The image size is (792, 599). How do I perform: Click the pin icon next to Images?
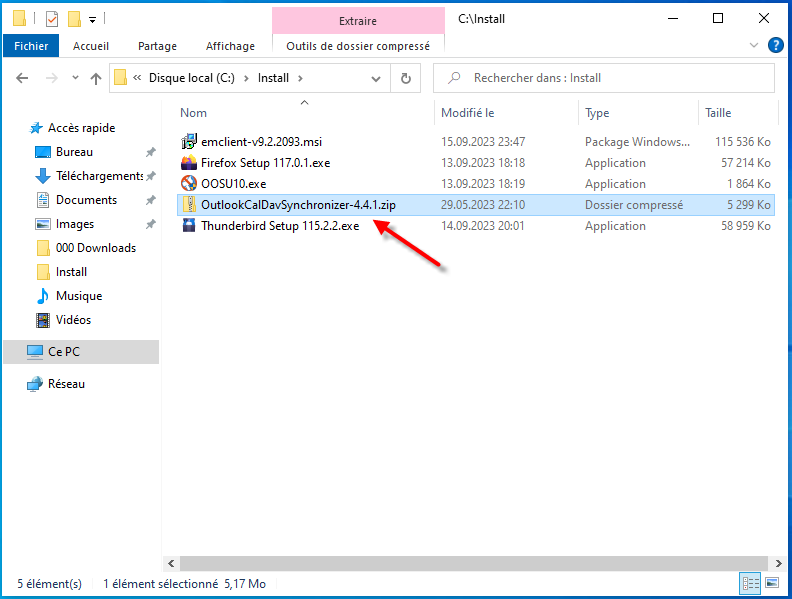(x=151, y=224)
